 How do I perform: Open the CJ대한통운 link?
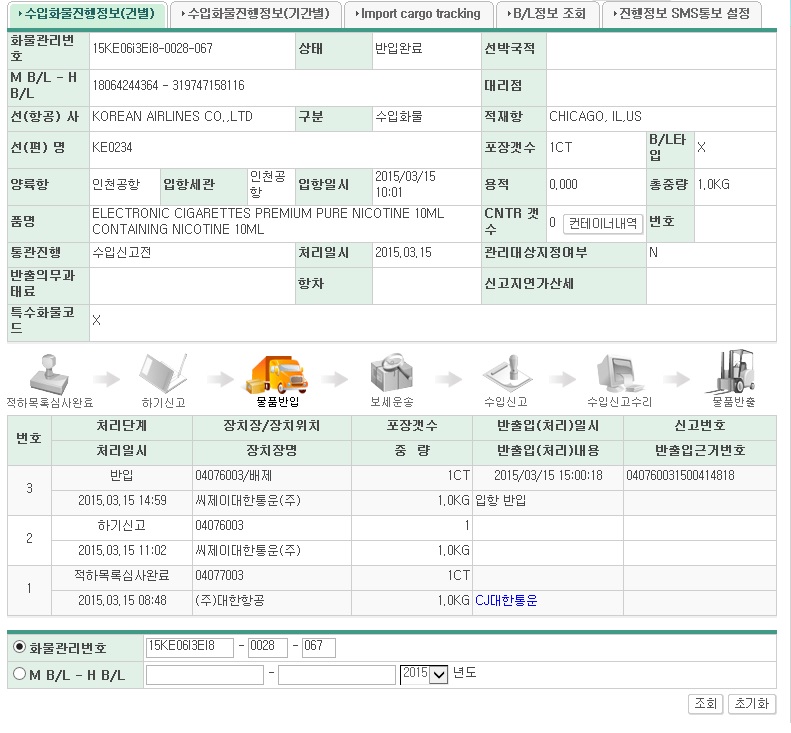click(x=506, y=600)
